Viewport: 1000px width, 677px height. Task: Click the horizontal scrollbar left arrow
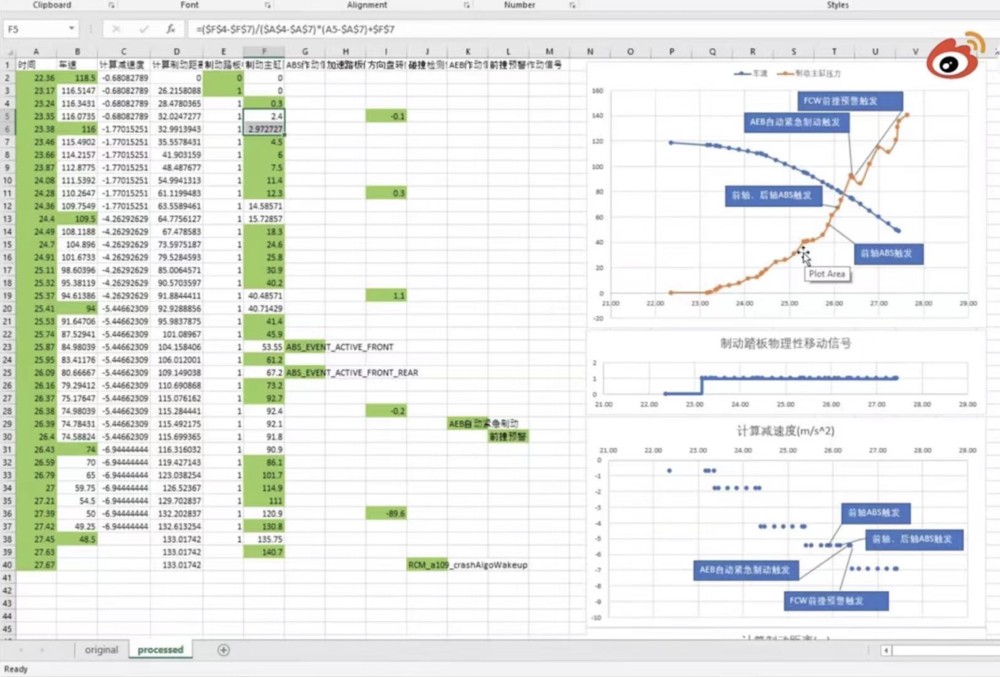[x=886, y=650]
